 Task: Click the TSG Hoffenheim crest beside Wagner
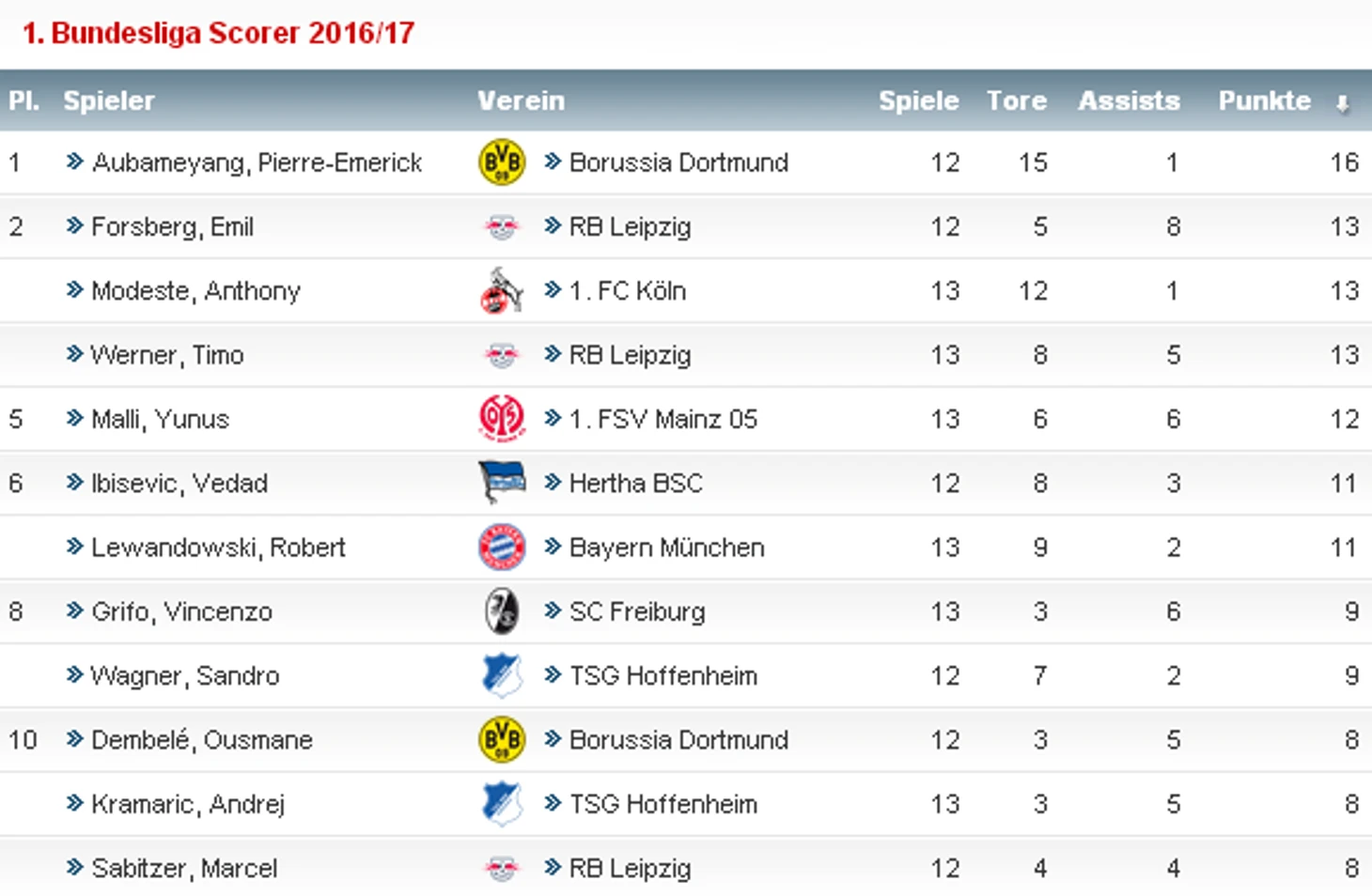[502, 675]
